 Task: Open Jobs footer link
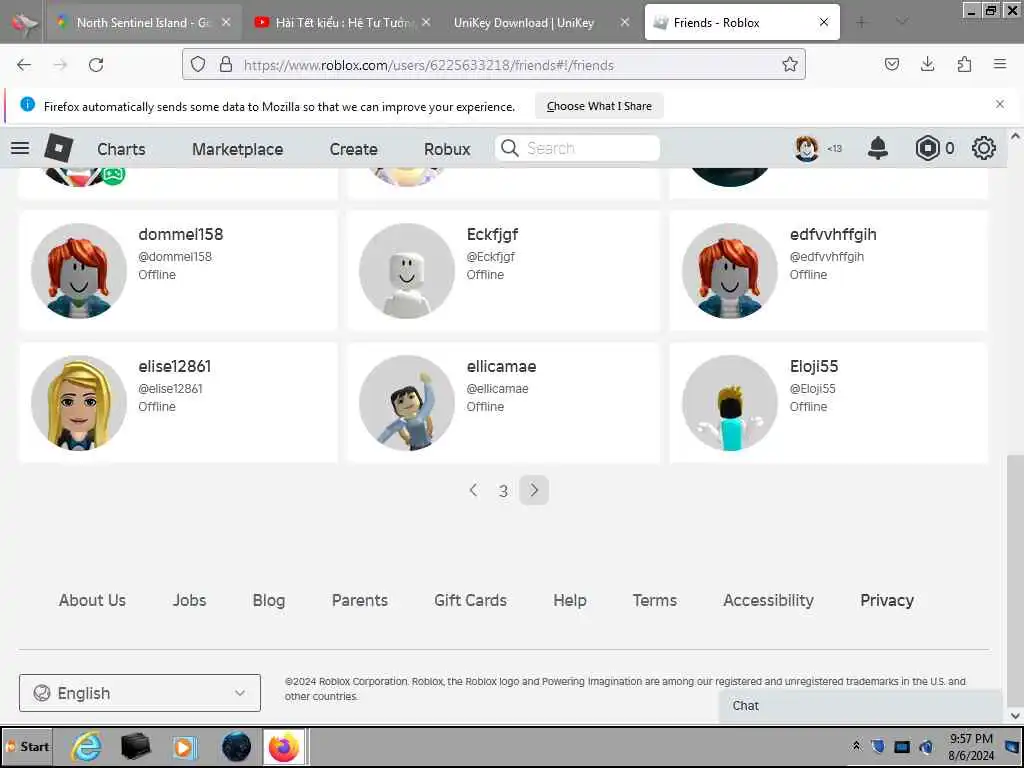click(189, 600)
